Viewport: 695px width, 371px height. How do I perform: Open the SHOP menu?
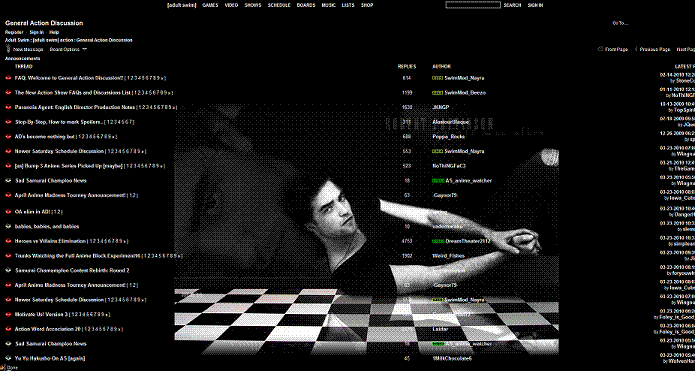coord(367,5)
